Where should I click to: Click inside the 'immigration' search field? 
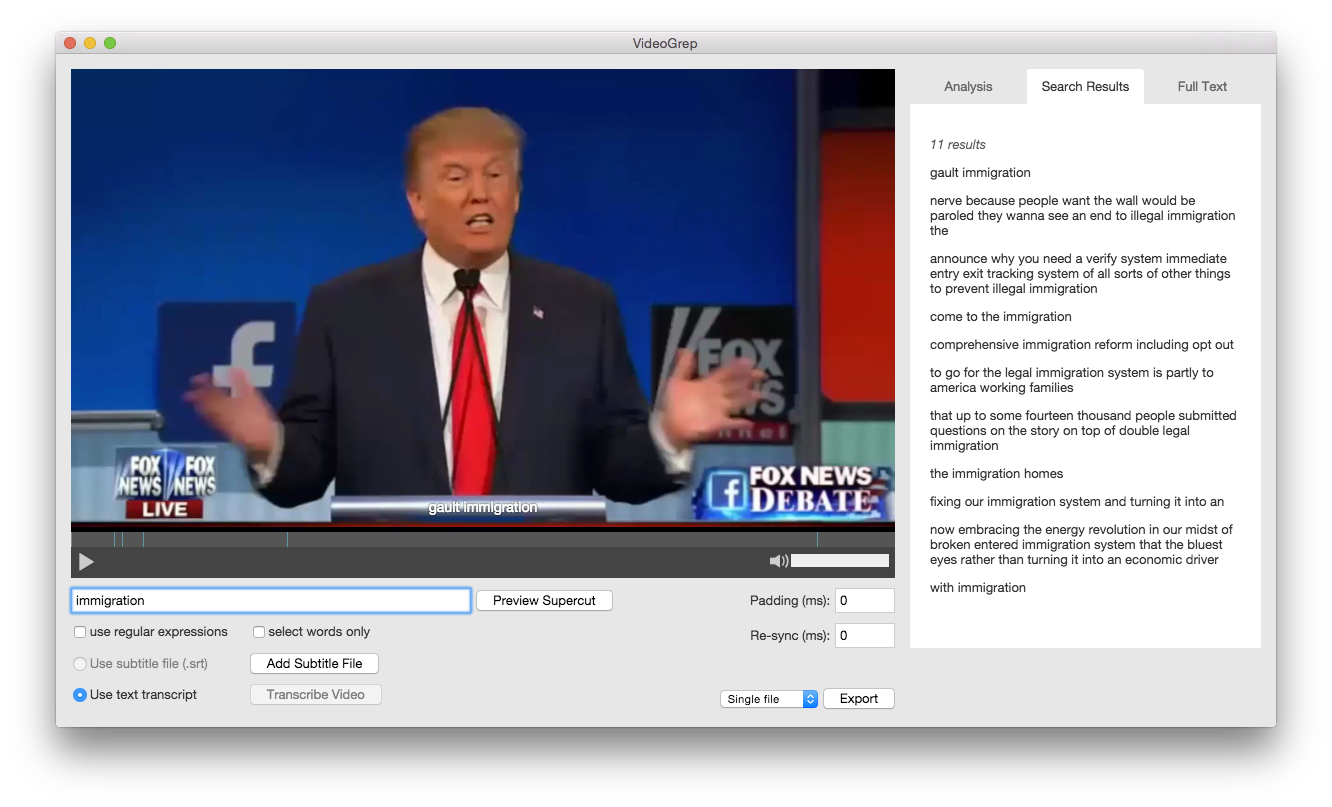(270, 600)
